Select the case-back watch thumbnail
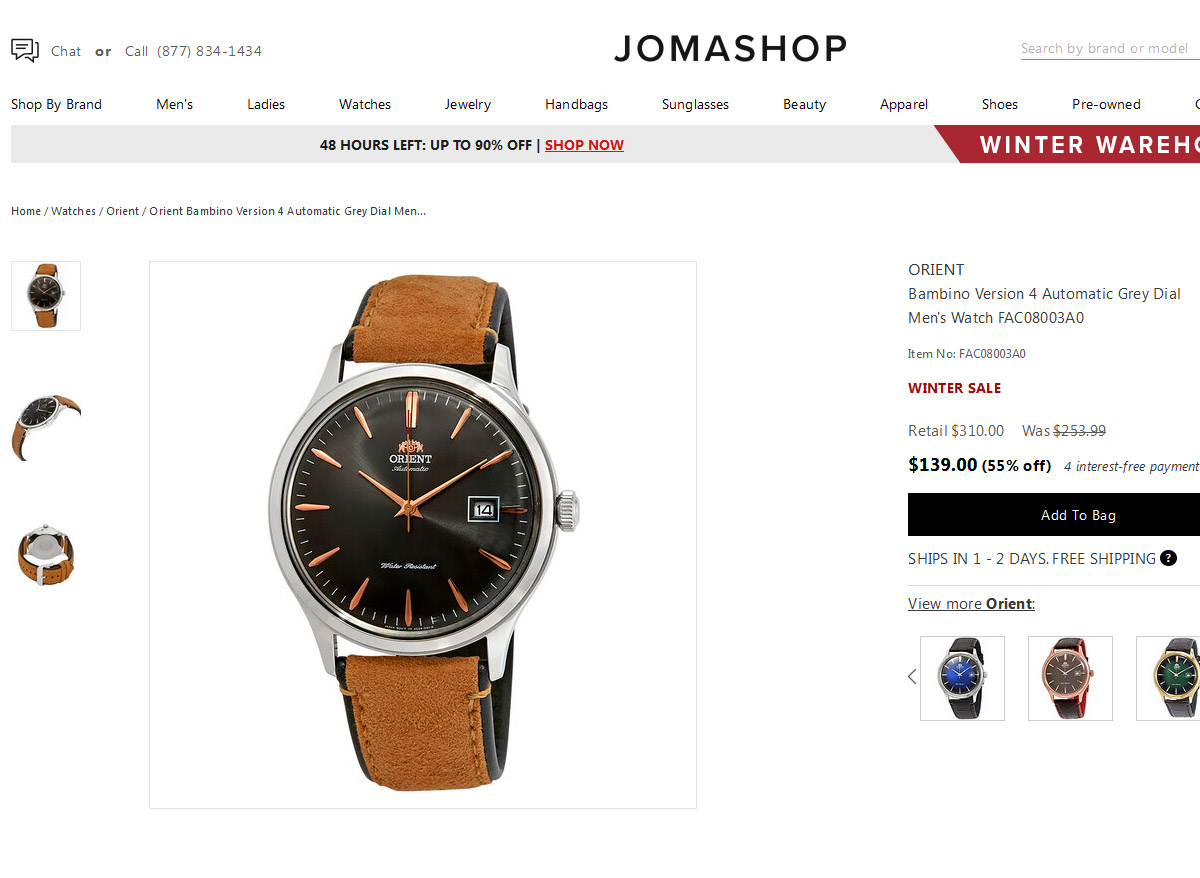Image resolution: width=1200 pixels, height=878 pixels. [46, 554]
